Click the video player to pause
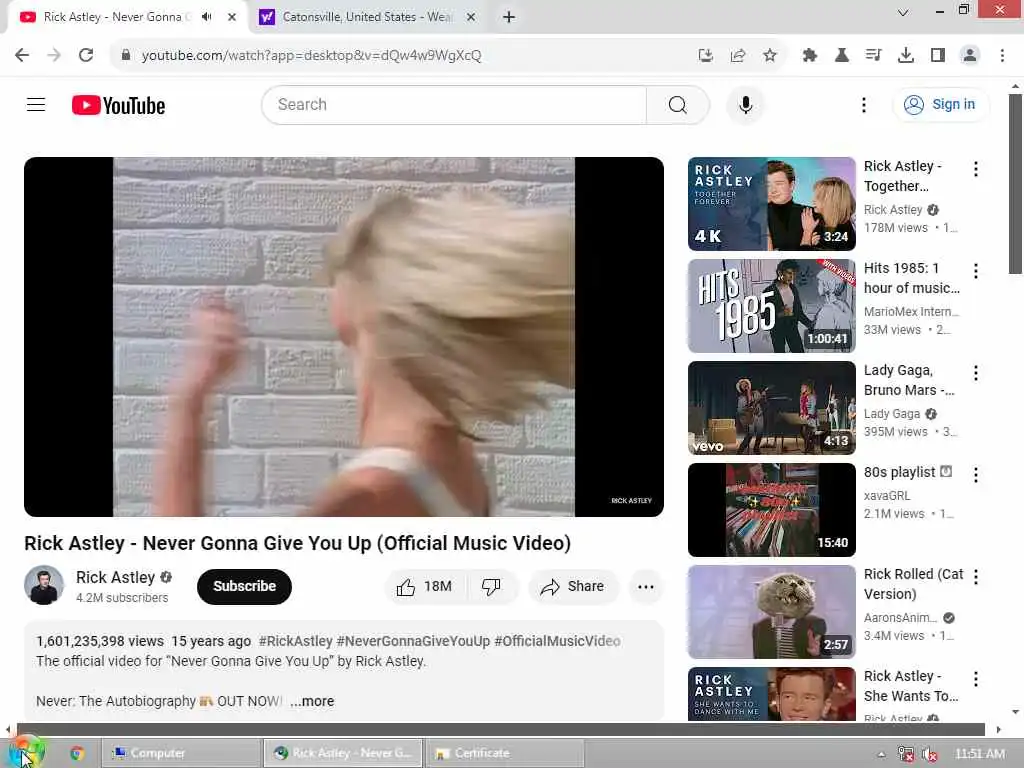This screenshot has height=768, width=1024. coord(344,336)
